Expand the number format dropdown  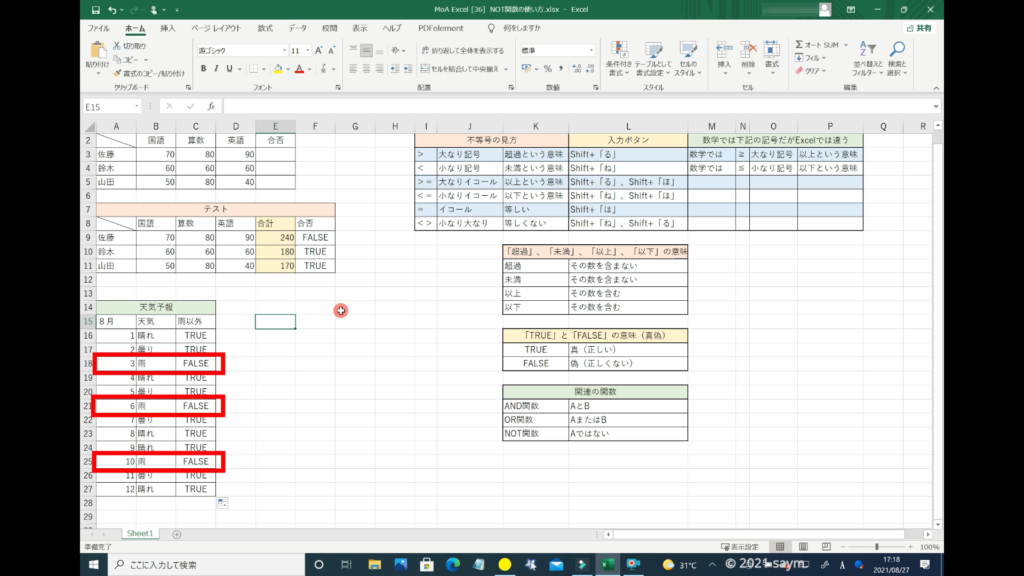click(x=590, y=50)
